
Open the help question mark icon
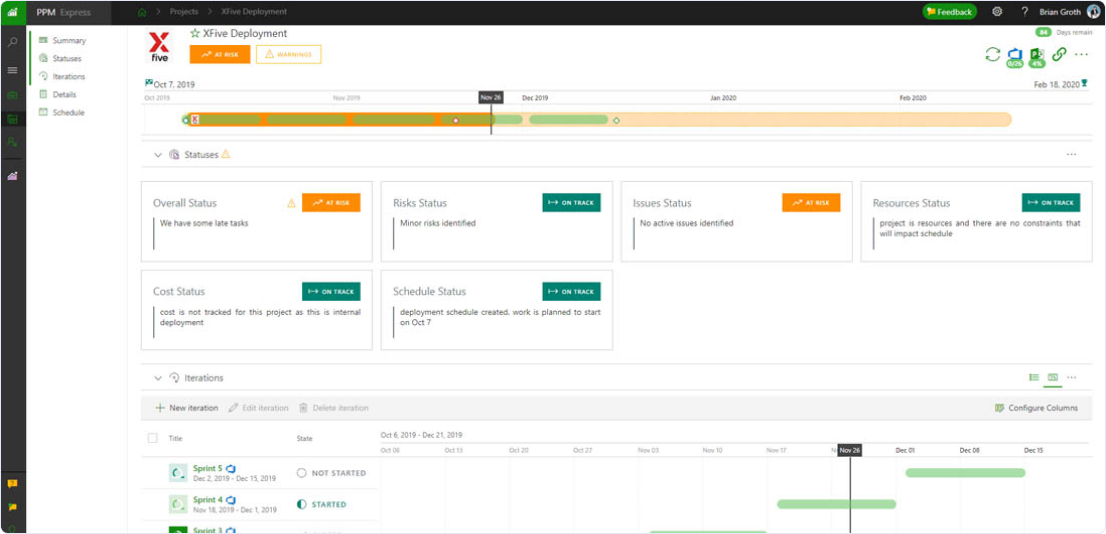click(x=1024, y=12)
